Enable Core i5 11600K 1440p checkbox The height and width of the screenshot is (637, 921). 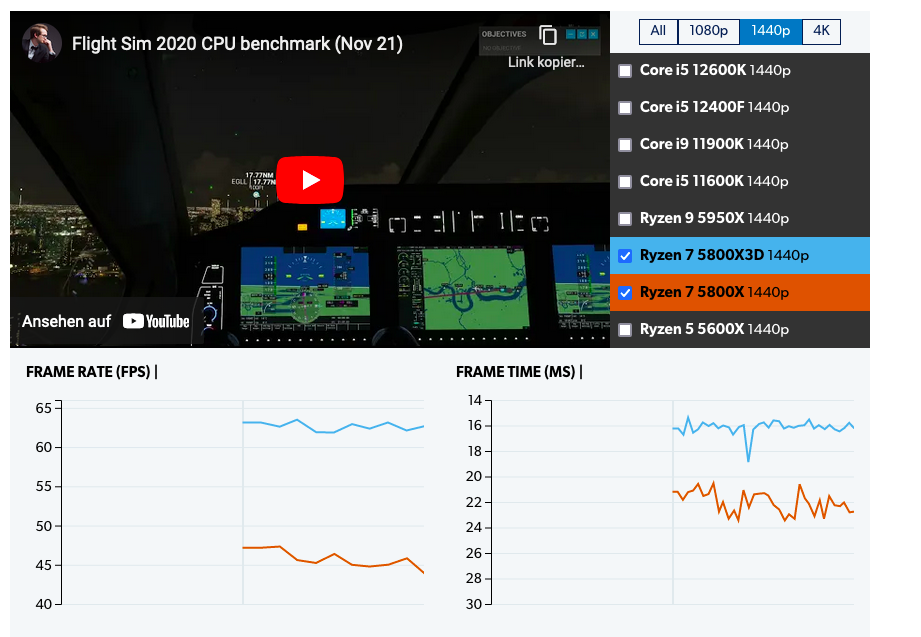[625, 182]
